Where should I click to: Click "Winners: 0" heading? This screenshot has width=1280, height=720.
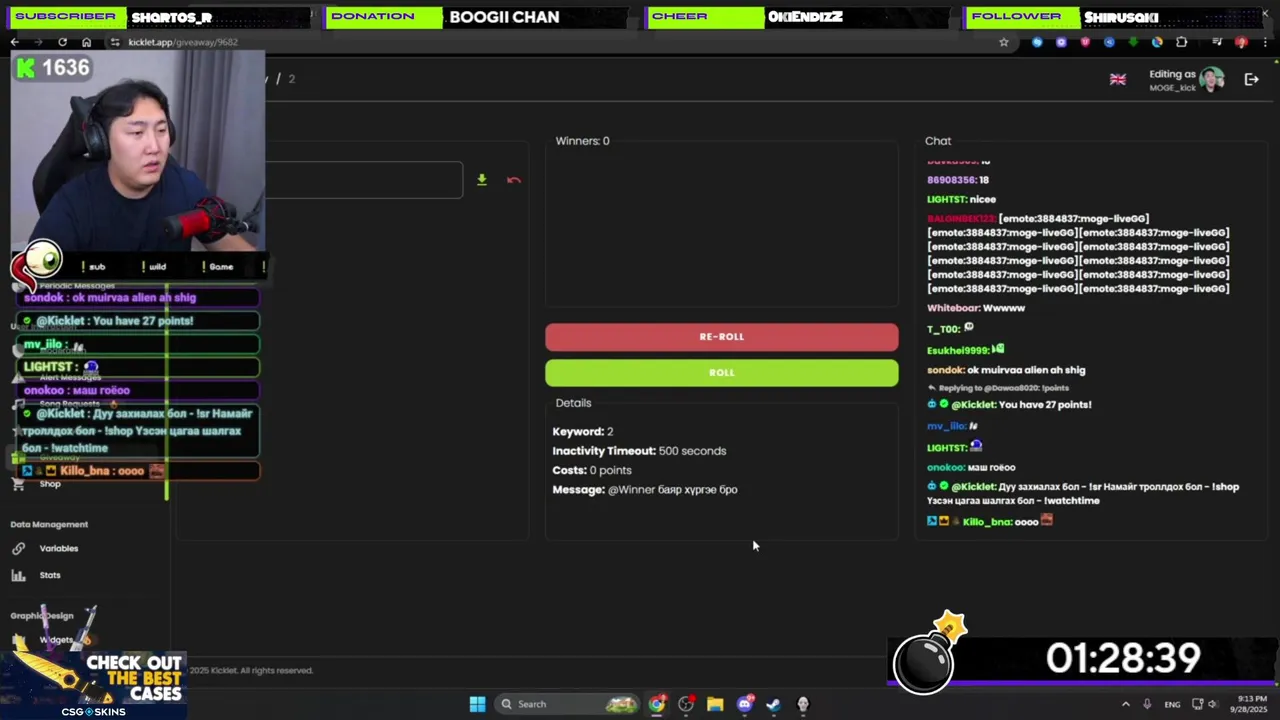pyautogui.click(x=582, y=141)
